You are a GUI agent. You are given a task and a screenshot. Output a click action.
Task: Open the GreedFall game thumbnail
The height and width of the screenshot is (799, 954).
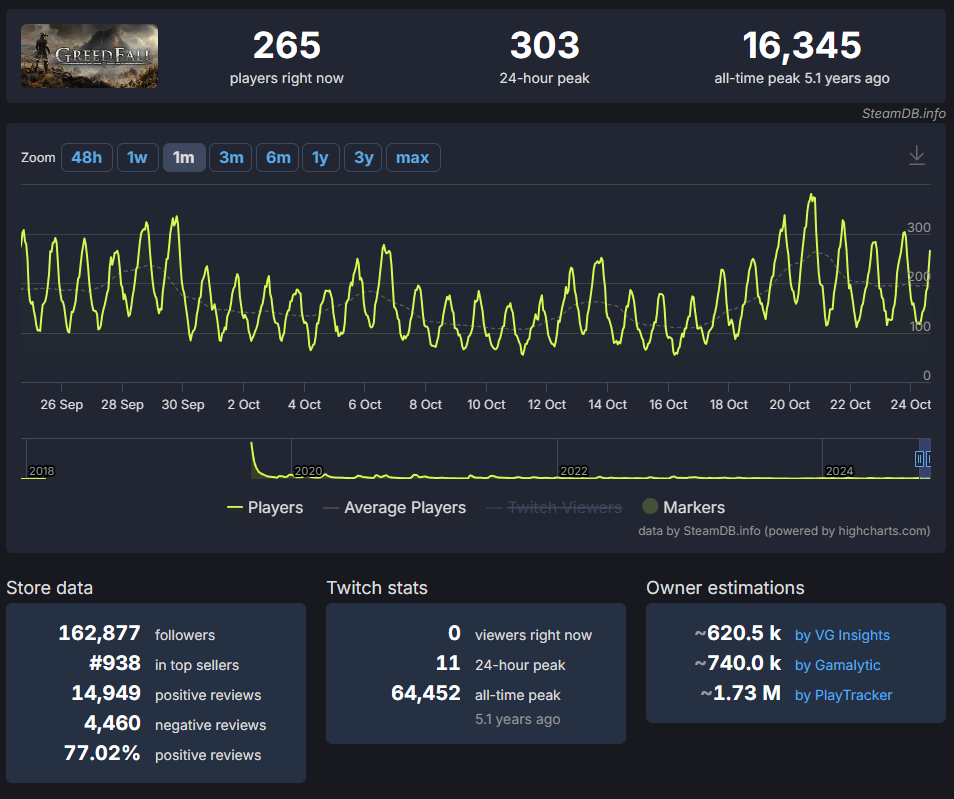coord(89,56)
